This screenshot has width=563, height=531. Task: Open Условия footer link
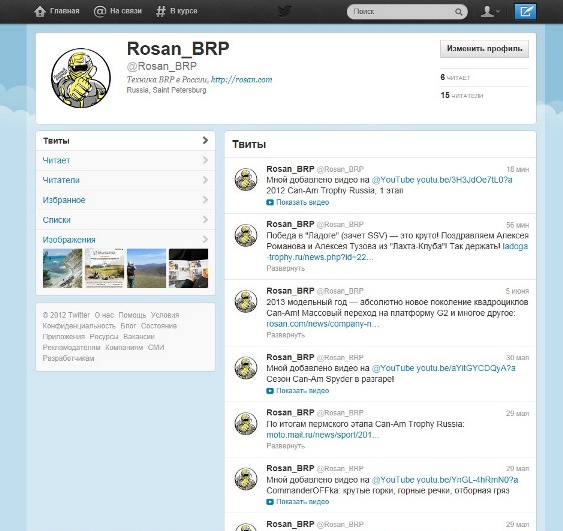tap(165, 315)
